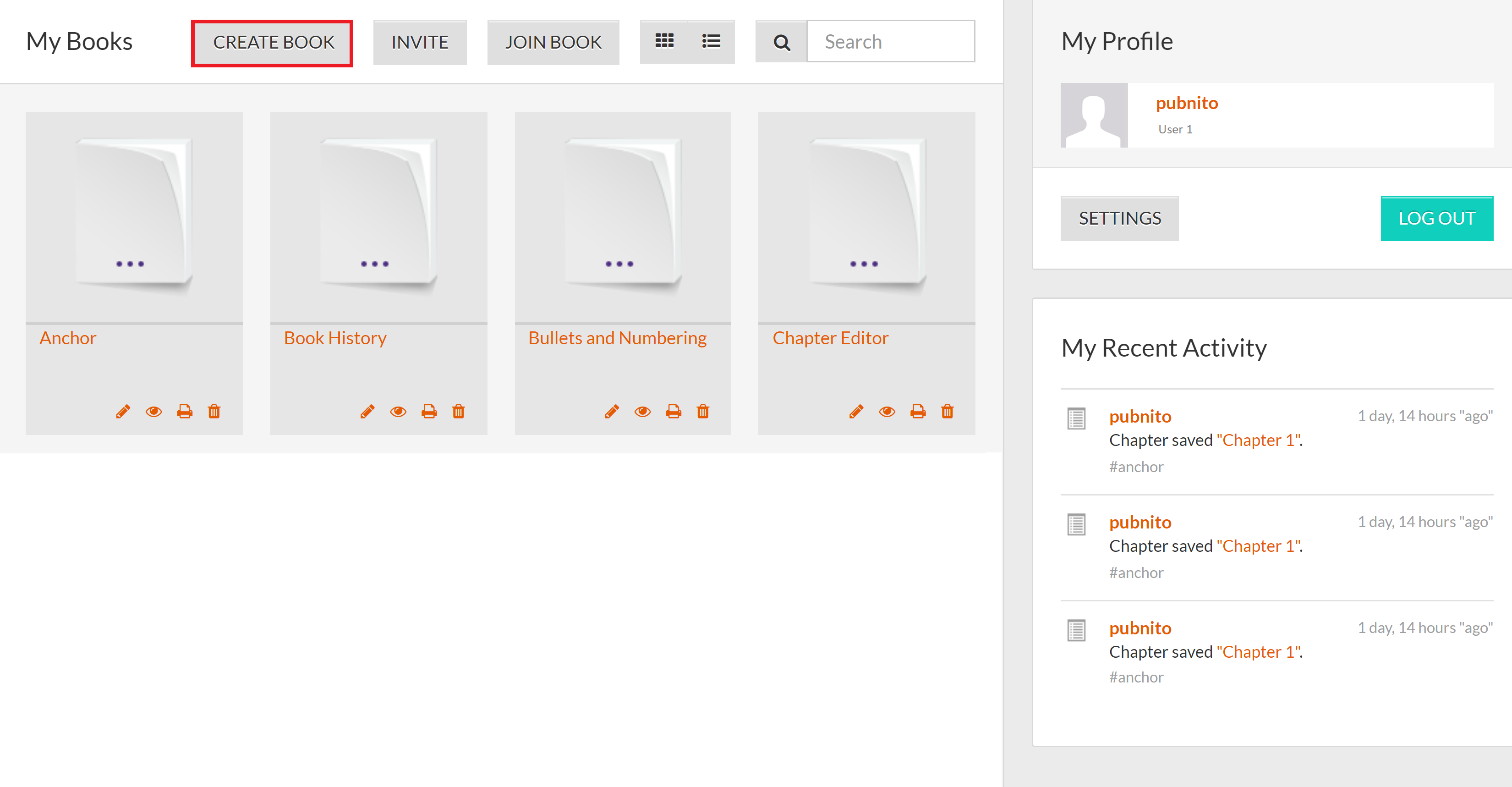Viewport: 1512px width, 787px height.
Task: Open the Chapter Editor book cover thumbnail
Action: click(866, 215)
